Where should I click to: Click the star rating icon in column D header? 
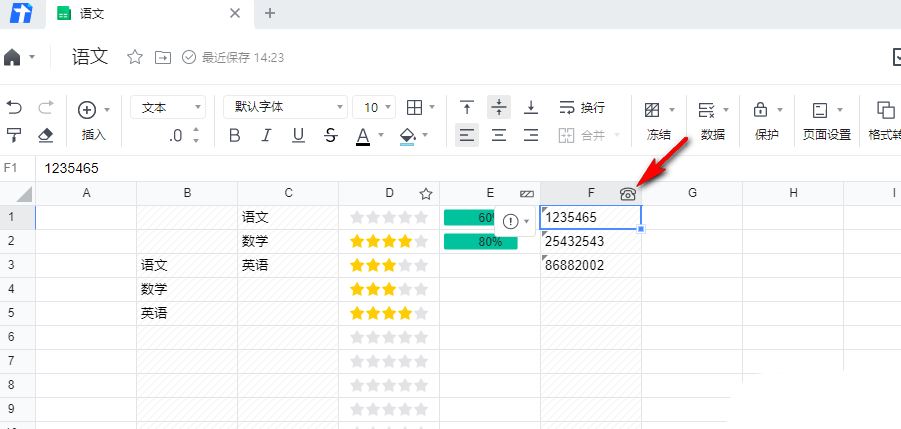pyautogui.click(x=426, y=194)
